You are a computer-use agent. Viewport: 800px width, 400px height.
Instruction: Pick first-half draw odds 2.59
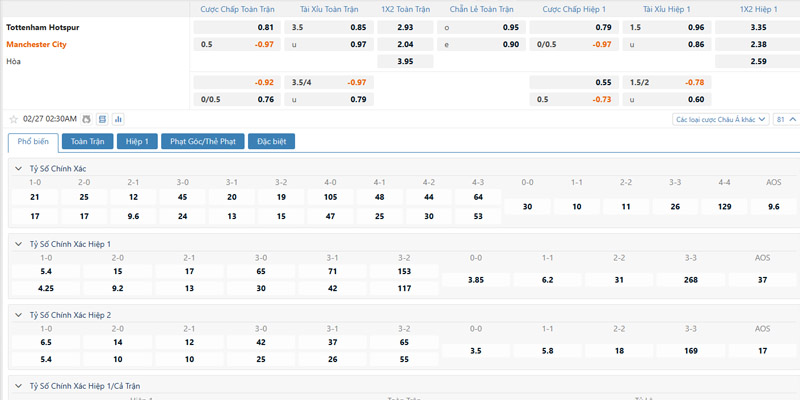tap(758, 61)
